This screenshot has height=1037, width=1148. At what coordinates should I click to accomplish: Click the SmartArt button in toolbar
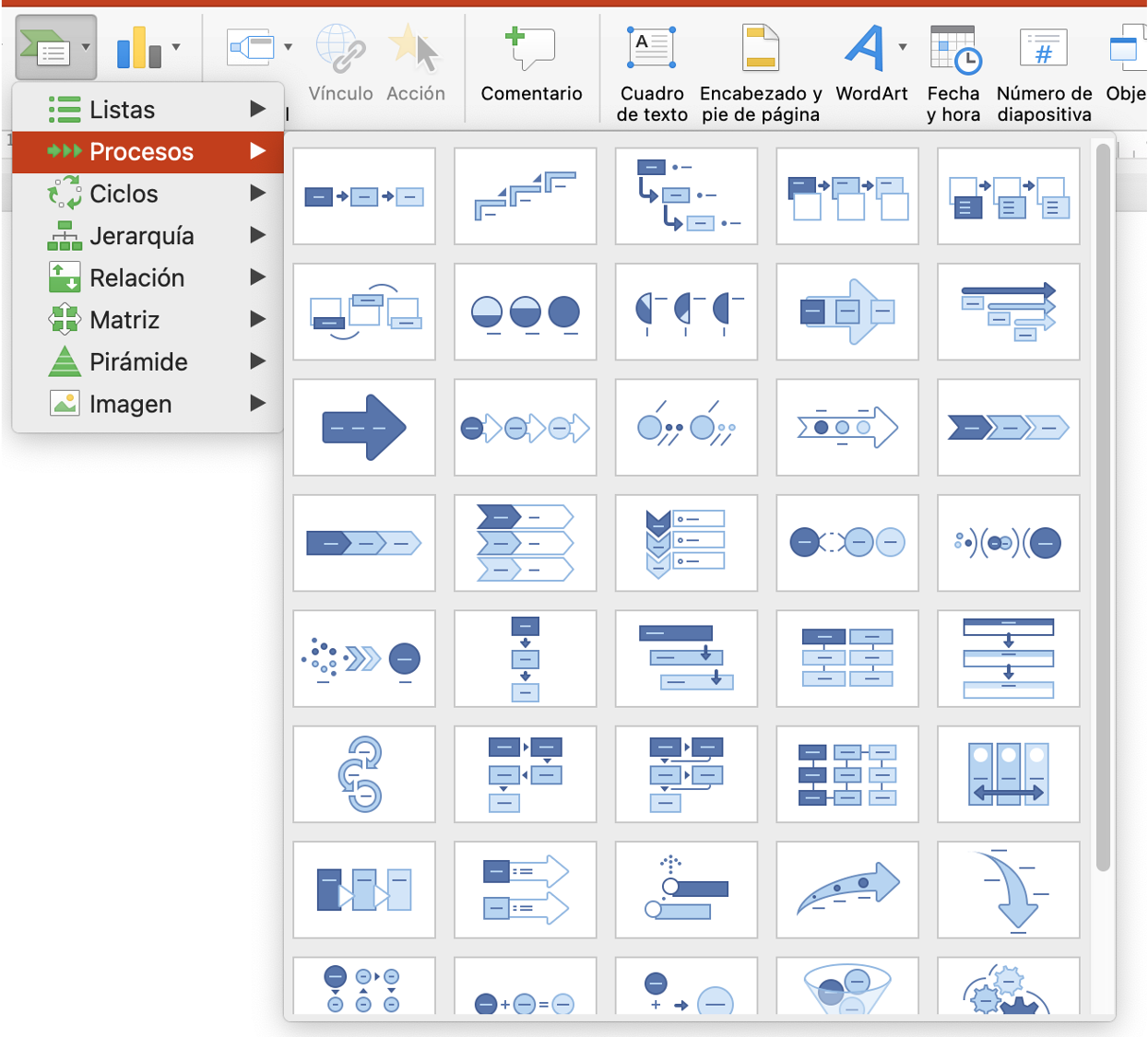pyautogui.click(x=46, y=48)
